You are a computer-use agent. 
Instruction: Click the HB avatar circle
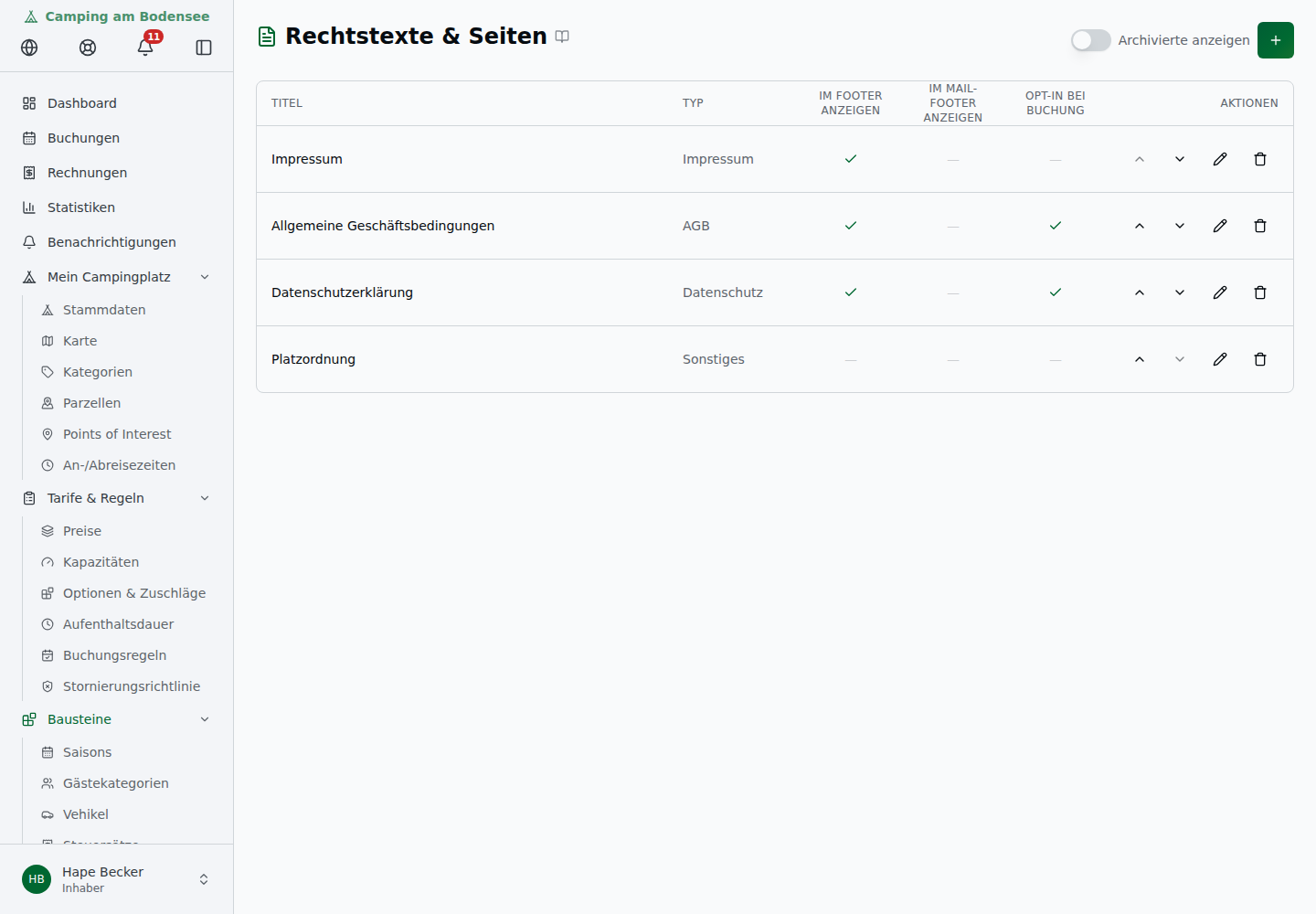tap(37, 879)
